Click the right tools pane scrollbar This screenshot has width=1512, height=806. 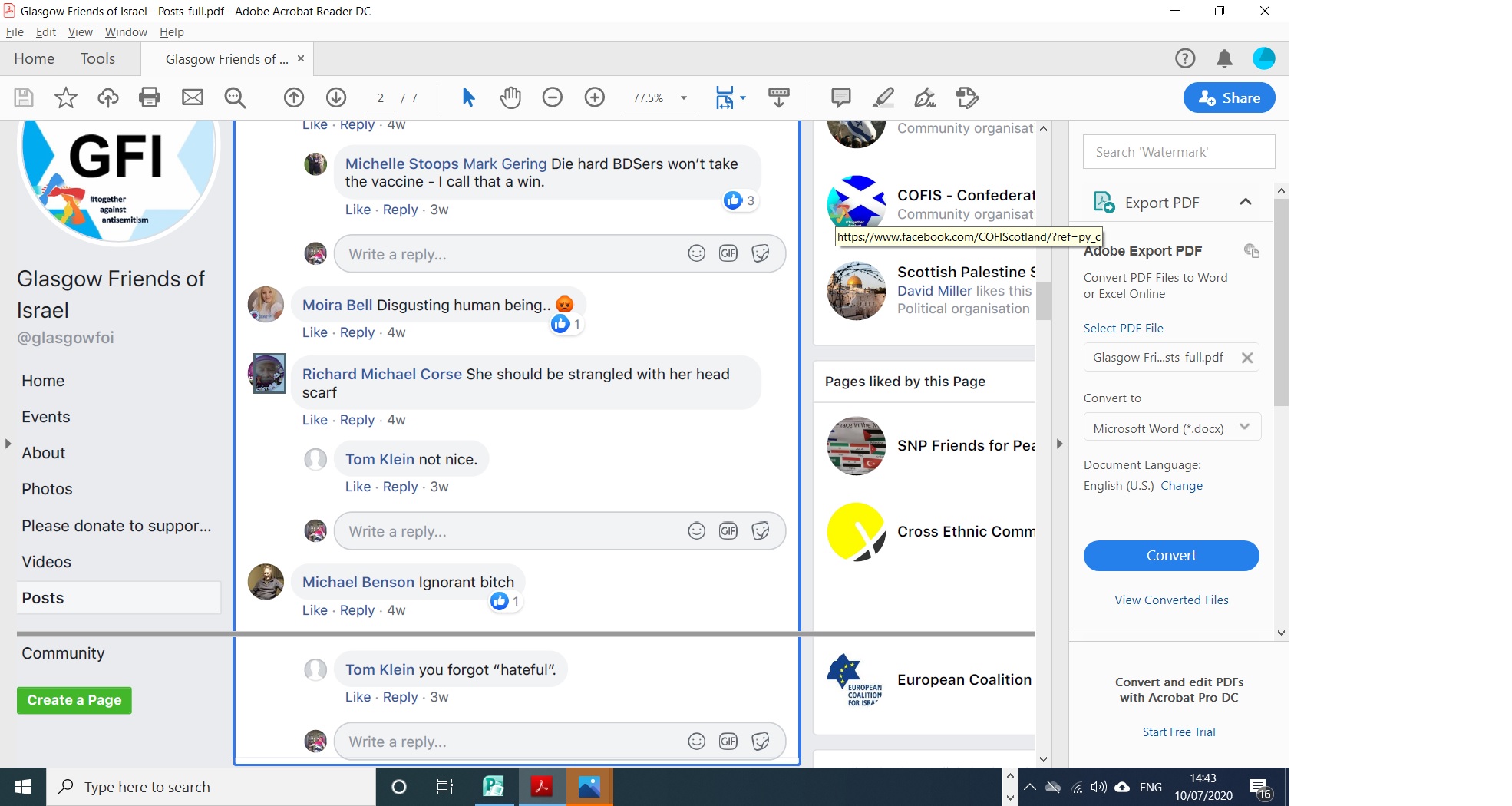point(1281,302)
